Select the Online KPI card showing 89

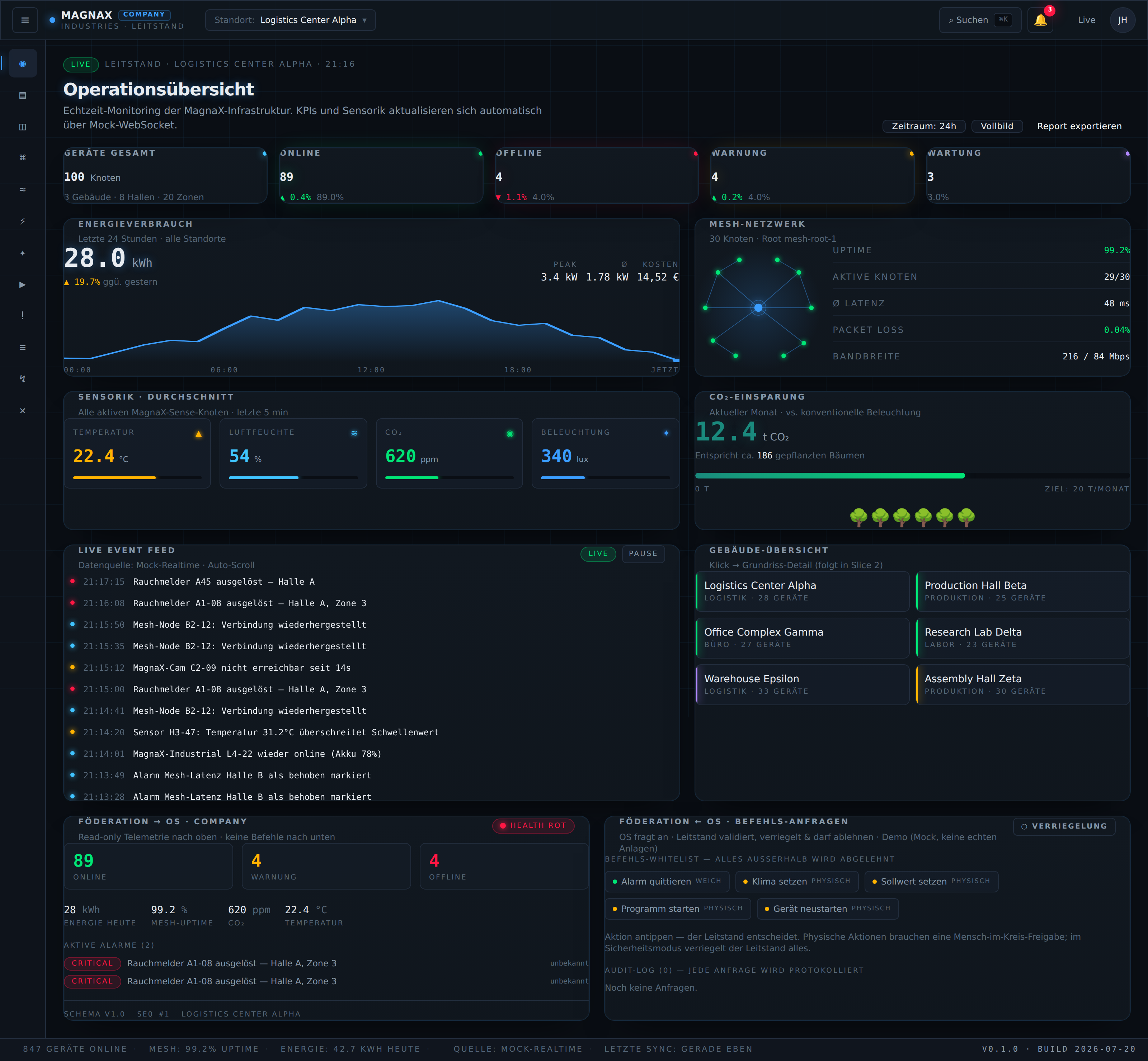(x=381, y=175)
